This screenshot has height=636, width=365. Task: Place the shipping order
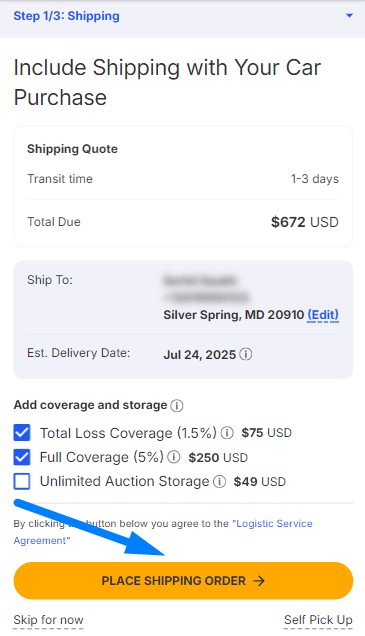coord(183,581)
